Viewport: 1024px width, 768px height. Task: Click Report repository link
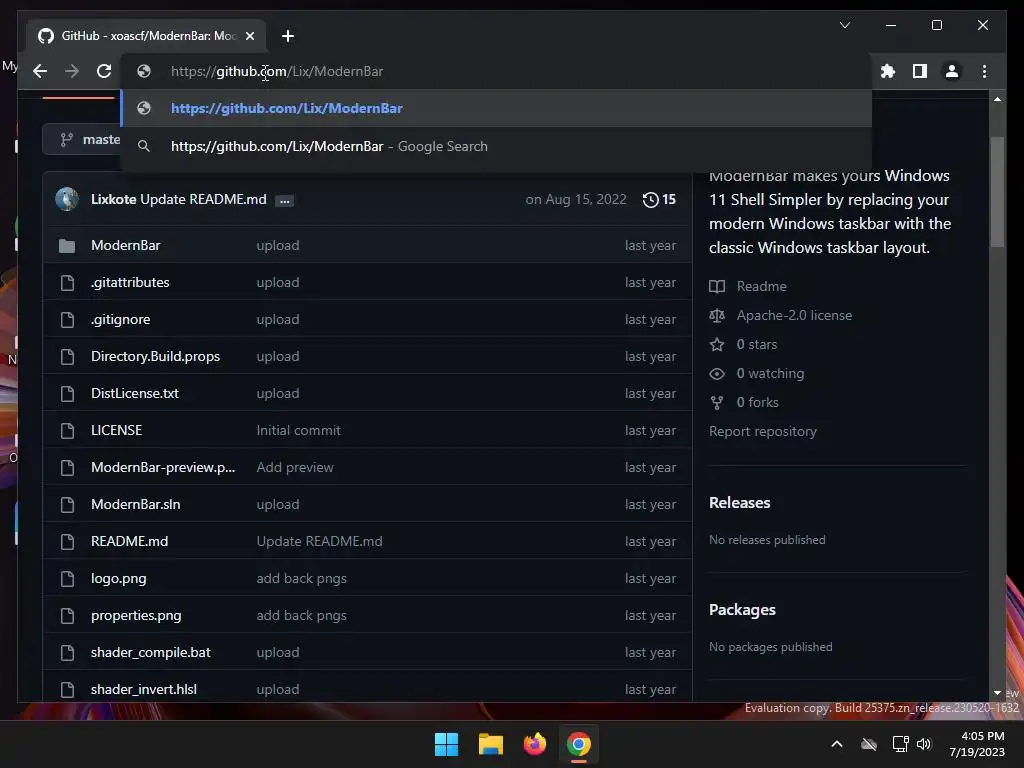[763, 432]
